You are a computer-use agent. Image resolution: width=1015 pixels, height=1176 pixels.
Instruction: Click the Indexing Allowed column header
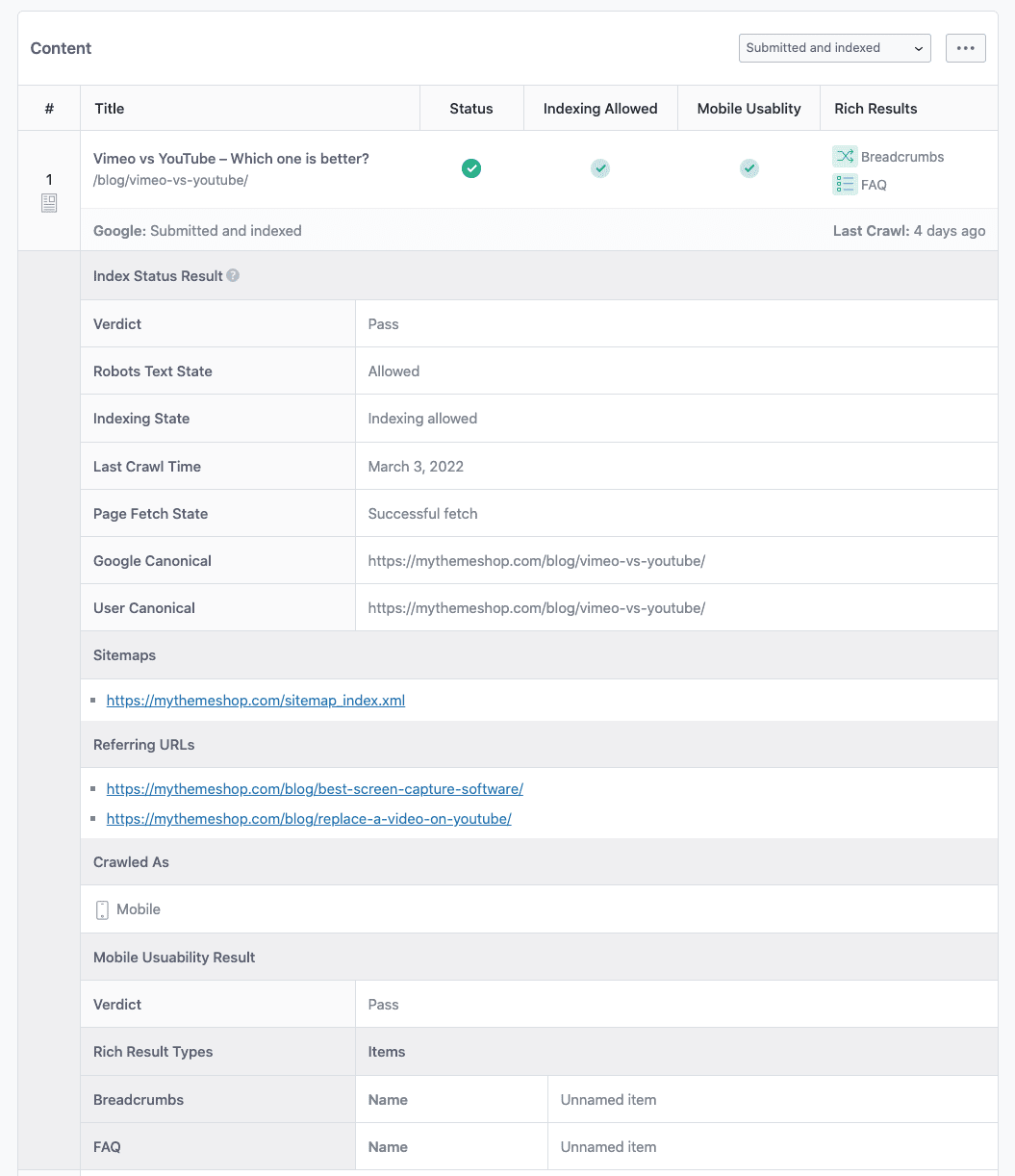pos(600,108)
